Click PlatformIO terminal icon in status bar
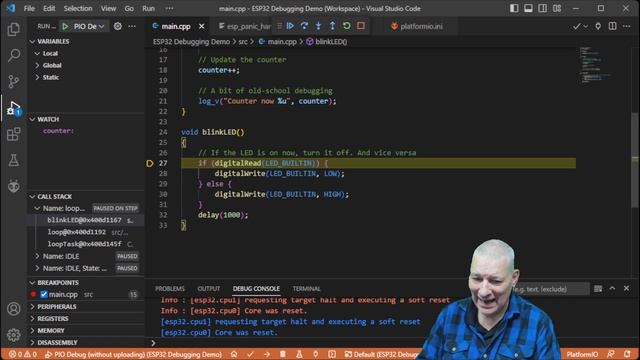Screen dimensions: 640x360 (x=332, y=354)
